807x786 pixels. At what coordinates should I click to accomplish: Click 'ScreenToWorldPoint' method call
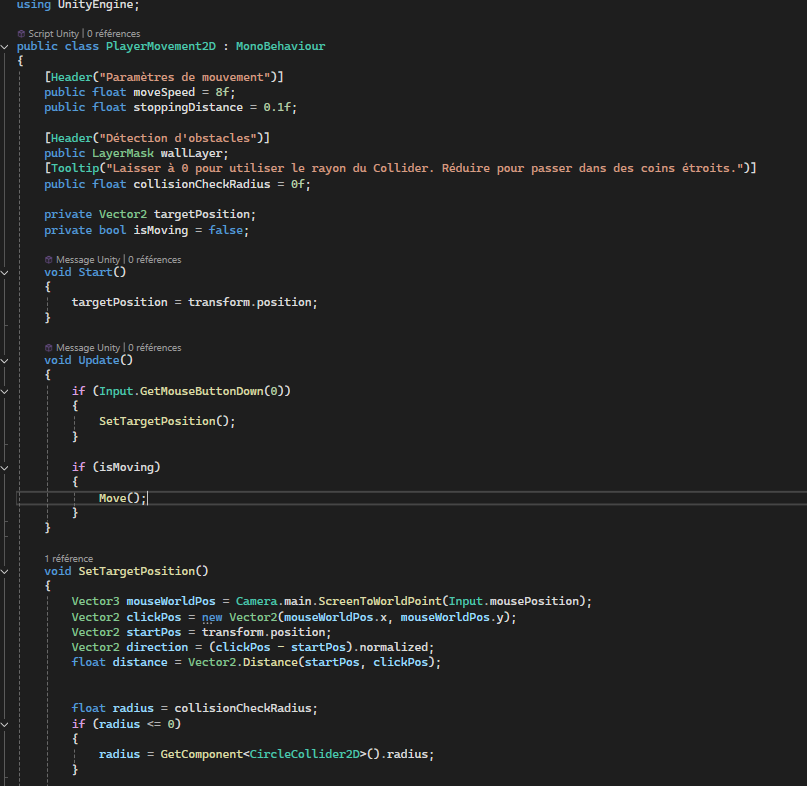tap(380, 601)
